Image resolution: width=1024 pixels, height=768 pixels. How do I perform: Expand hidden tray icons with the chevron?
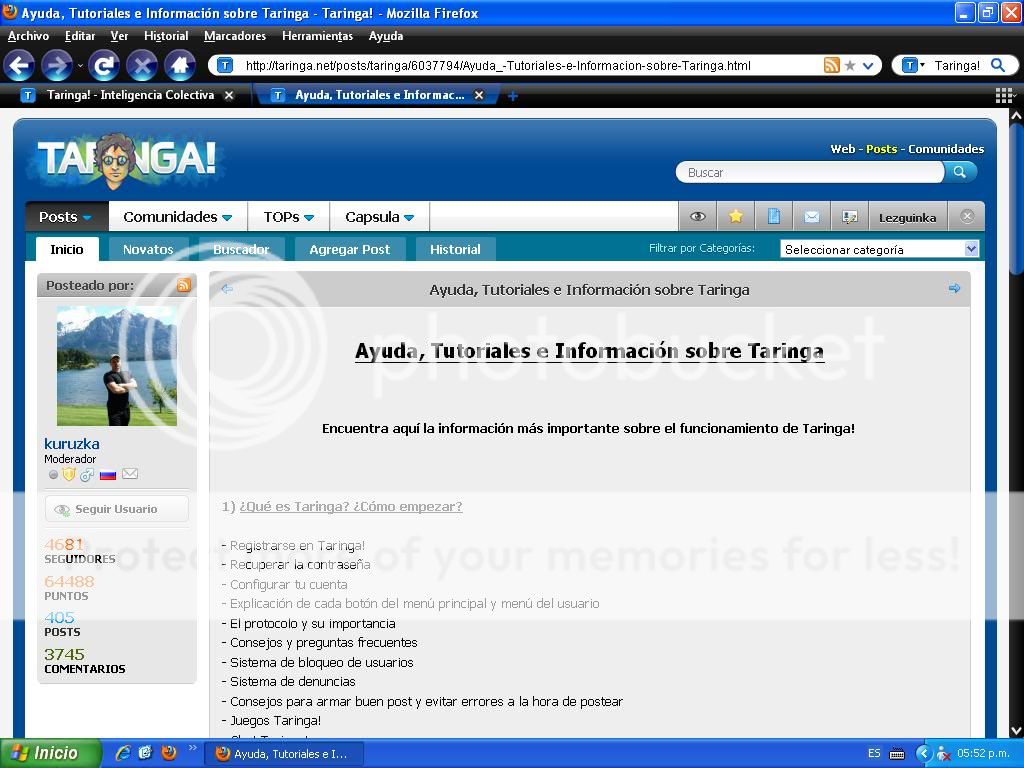click(923, 754)
